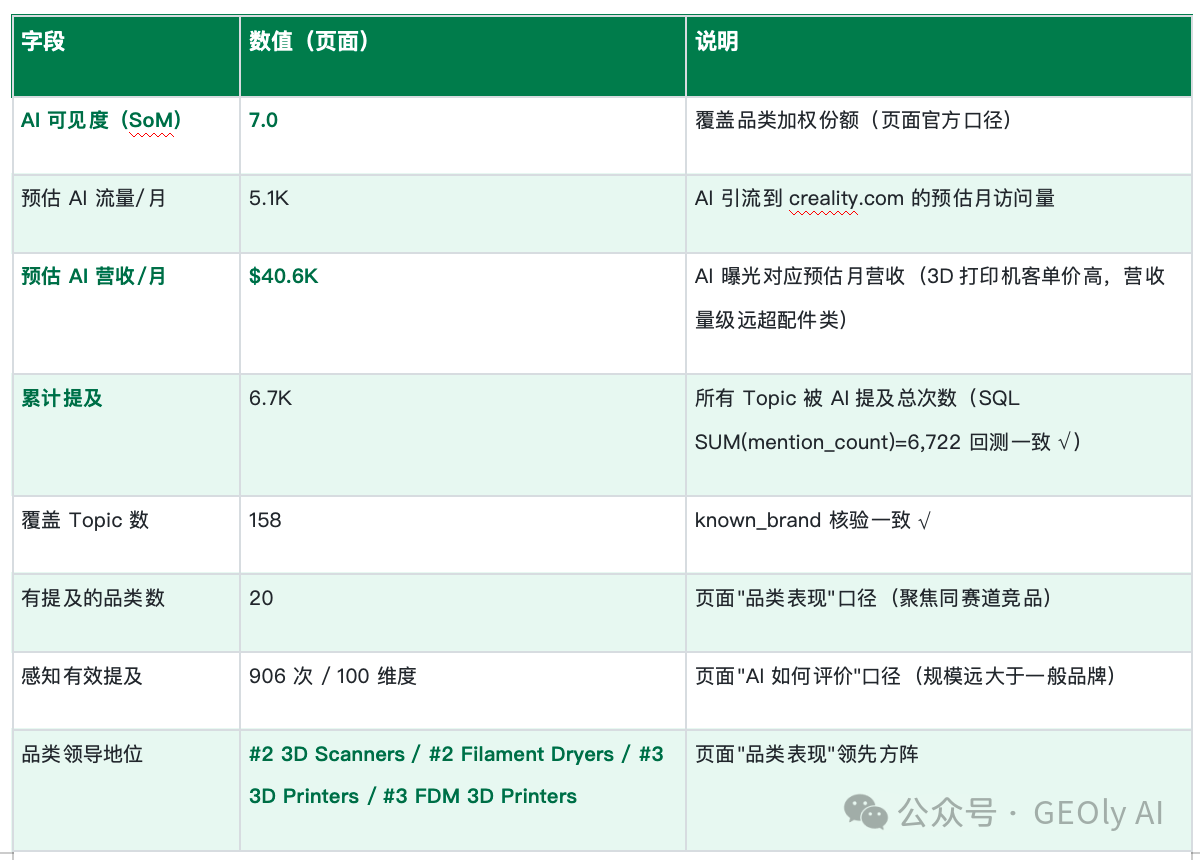Screen dimensions: 1200x860
Task: Select the '感知有效提及' cell
Action: point(126,691)
